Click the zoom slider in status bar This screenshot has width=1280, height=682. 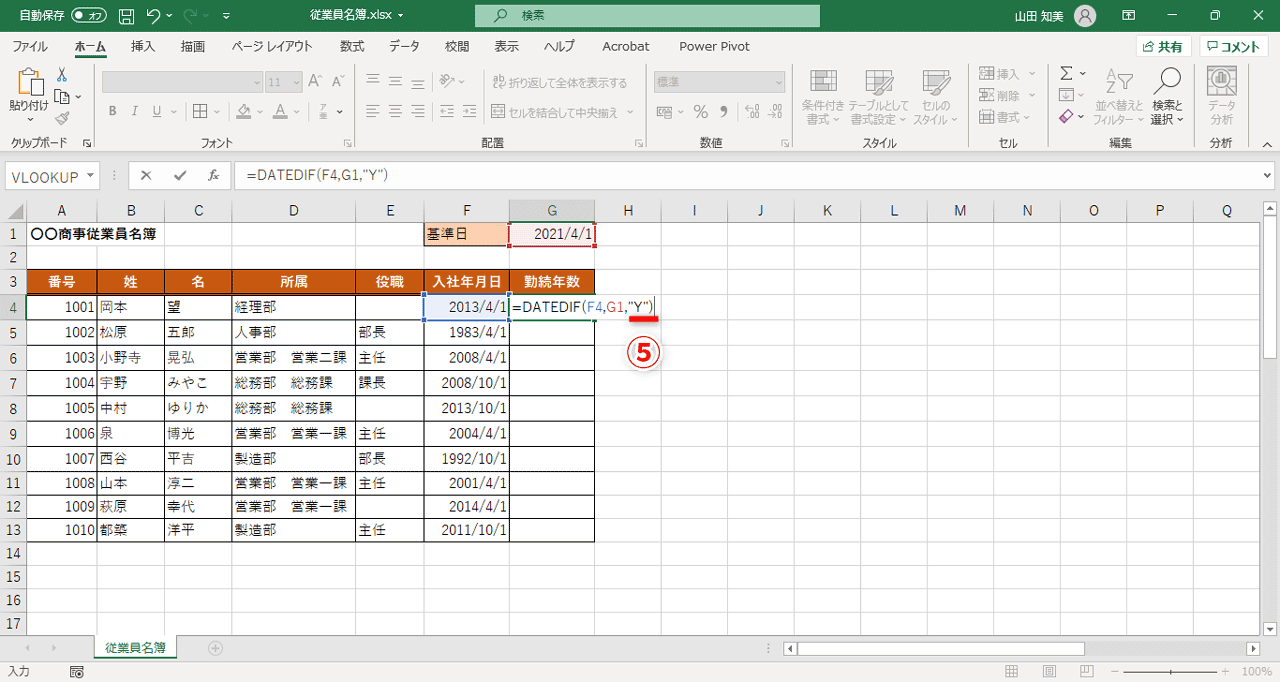(1170, 673)
